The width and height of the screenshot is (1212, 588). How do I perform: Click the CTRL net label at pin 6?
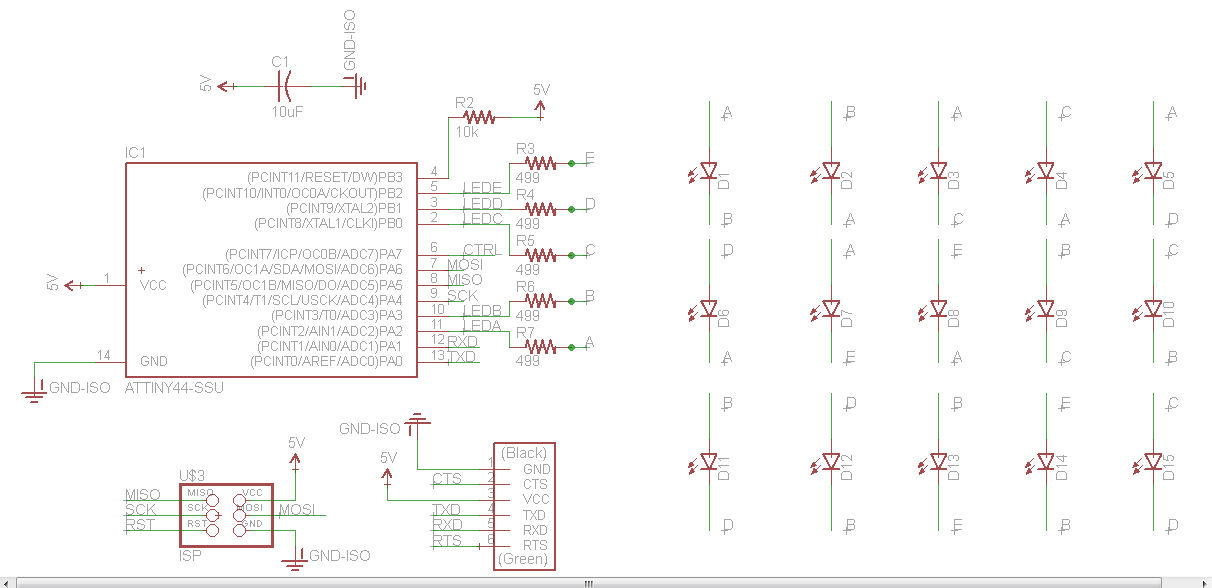click(x=480, y=249)
